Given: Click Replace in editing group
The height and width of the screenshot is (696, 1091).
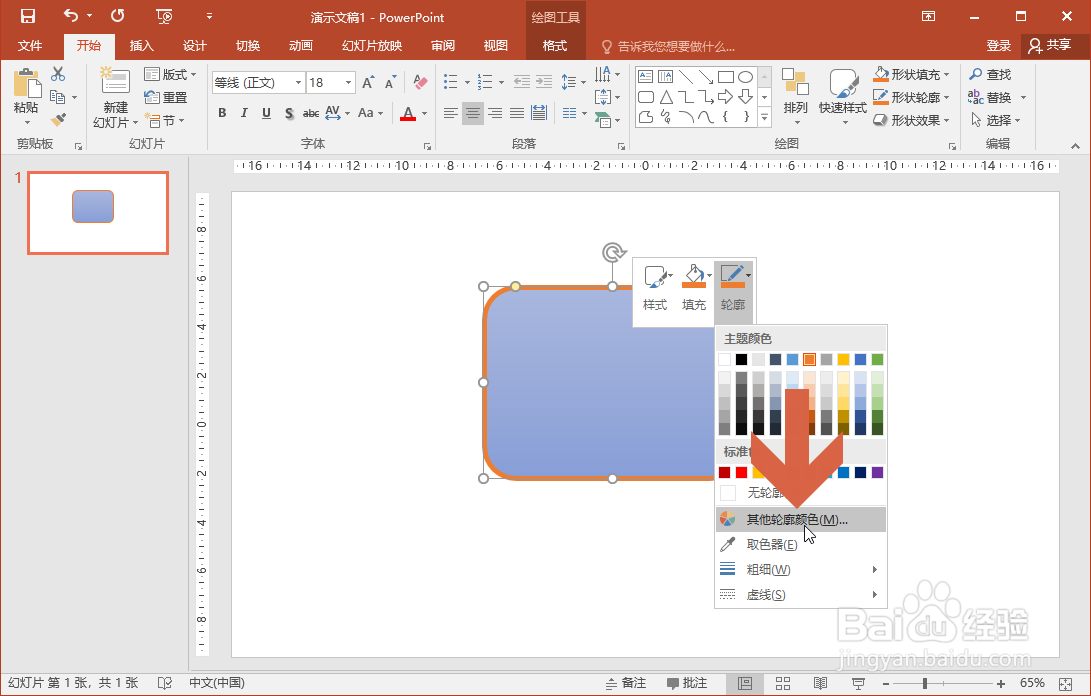Looking at the screenshot, I should (996, 97).
